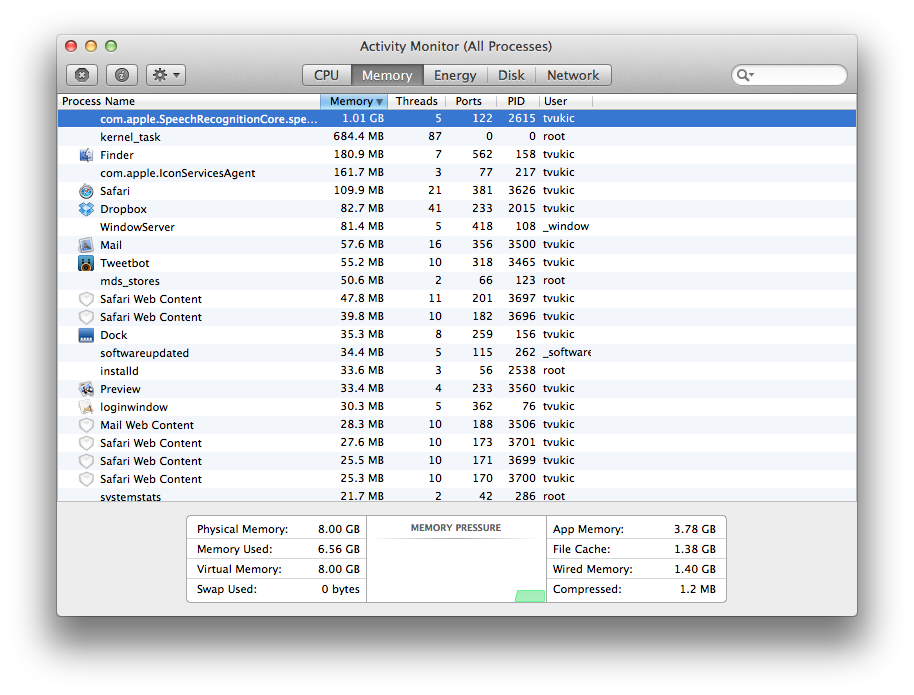Open the gear action menu

click(166, 75)
